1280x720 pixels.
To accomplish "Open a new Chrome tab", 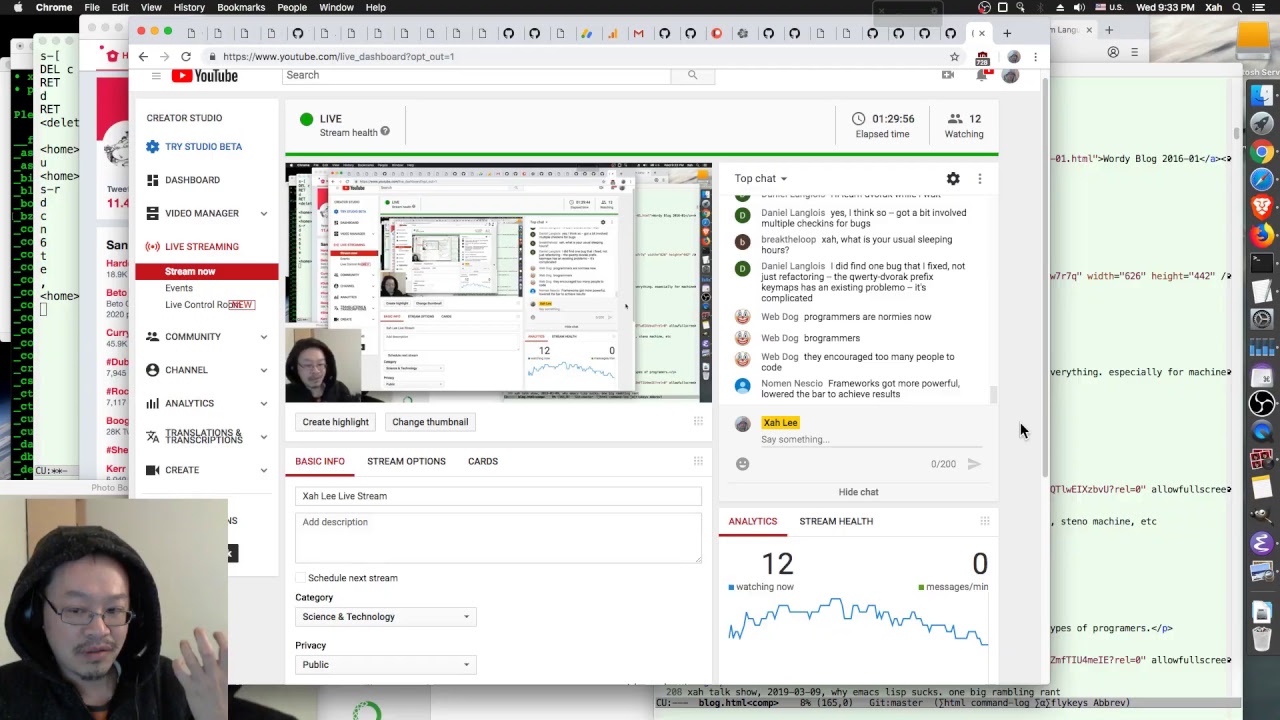I will pos(1007,33).
